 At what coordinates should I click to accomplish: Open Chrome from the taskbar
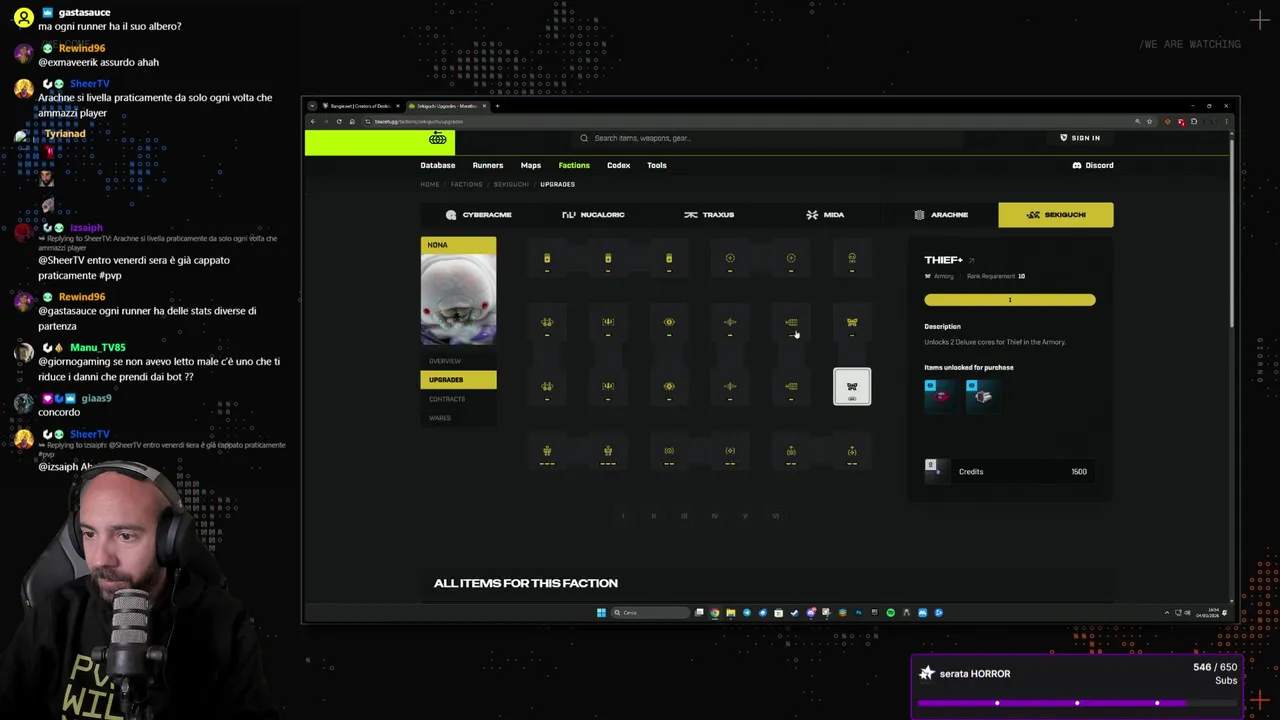[715, 612]
